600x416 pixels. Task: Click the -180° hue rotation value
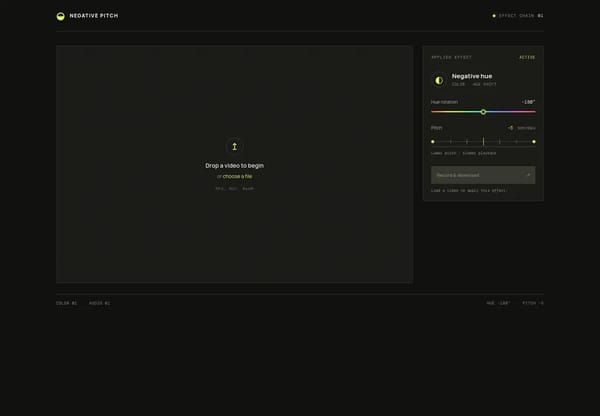pos(528,102)
